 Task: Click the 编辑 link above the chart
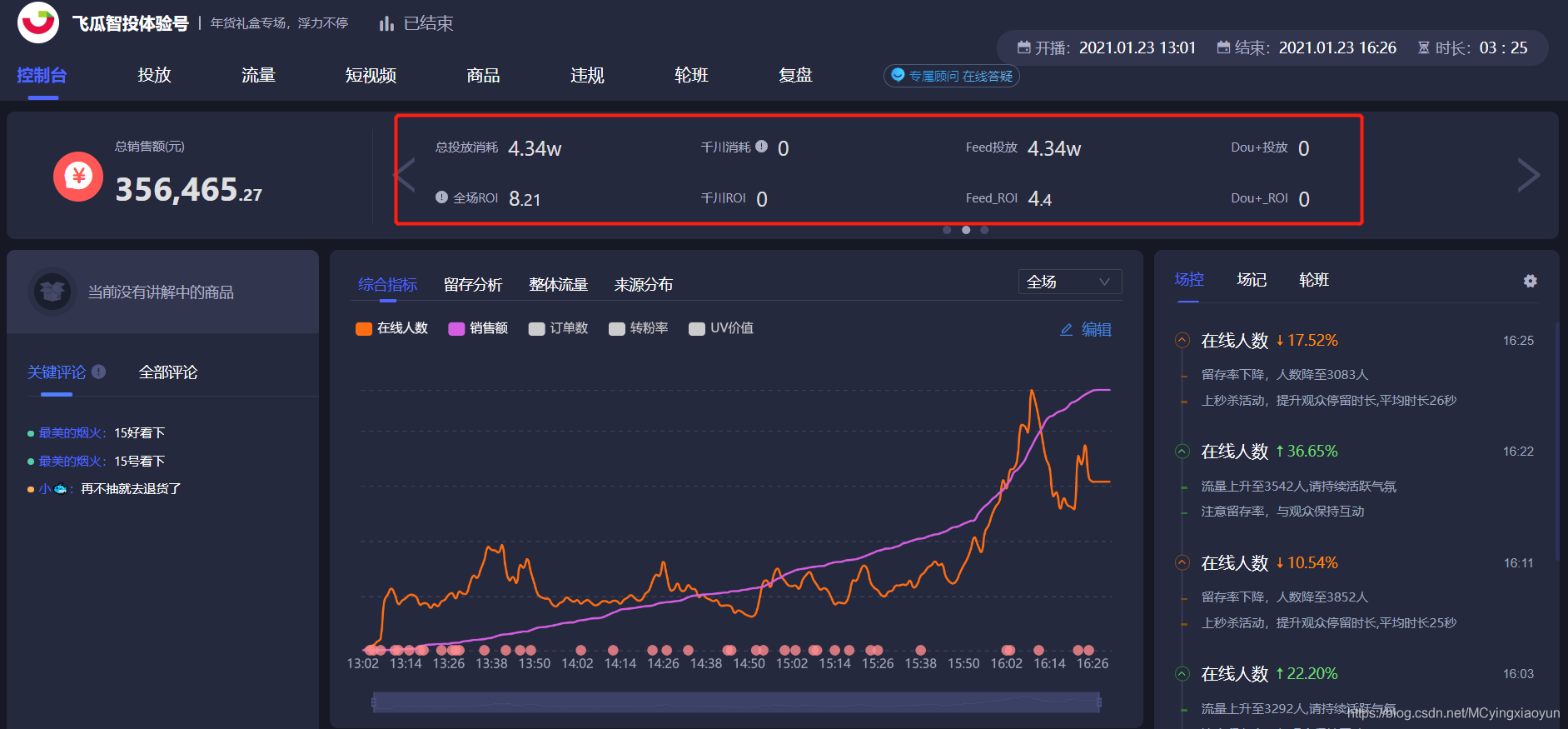click(x=1097, y=330)
